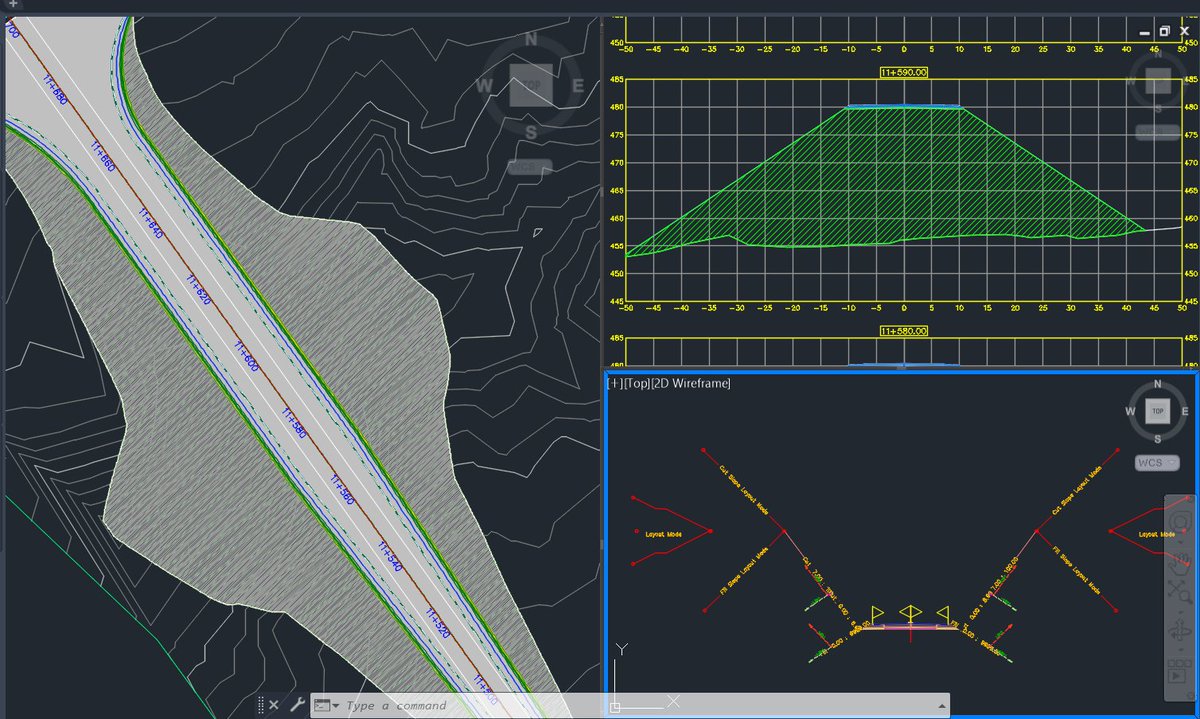Open the [+] viewport controls menu
1200x719 pixels.
point(614,384)
